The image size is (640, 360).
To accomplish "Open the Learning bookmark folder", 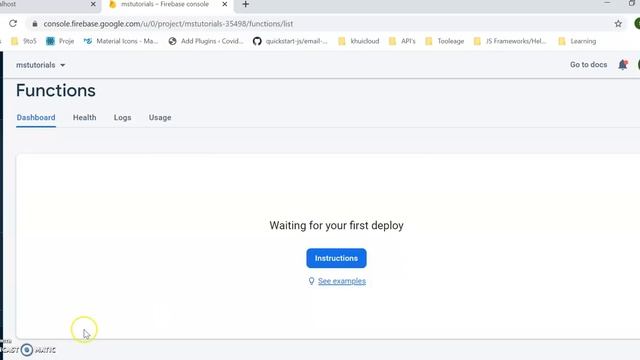I will [577, 41].
